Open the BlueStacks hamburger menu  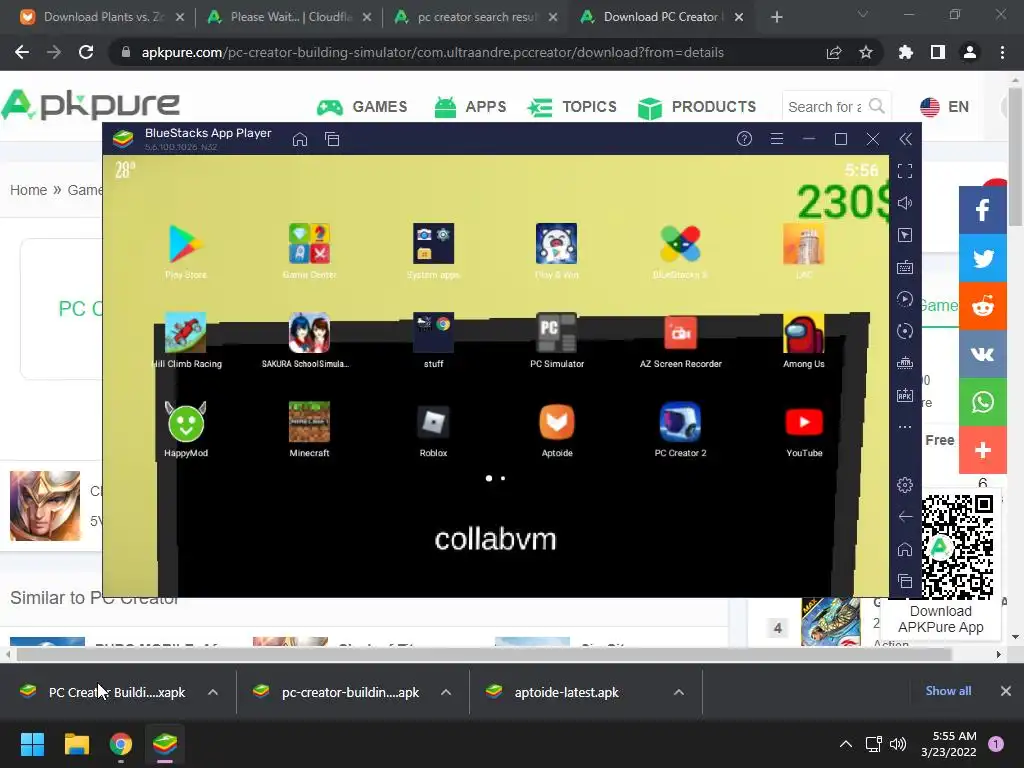pos(776,138)
